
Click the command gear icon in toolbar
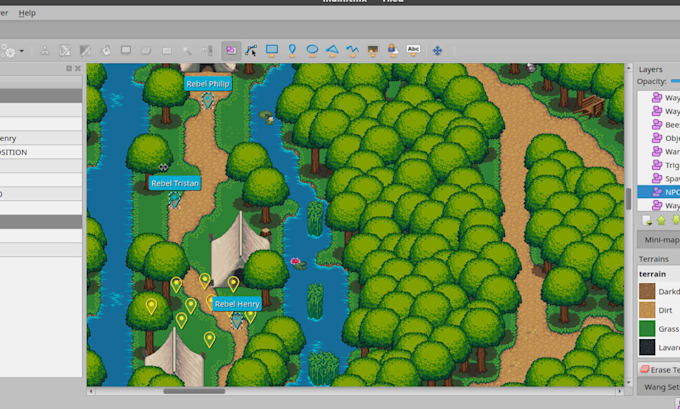pyautogui.click(x=8, y=51)
